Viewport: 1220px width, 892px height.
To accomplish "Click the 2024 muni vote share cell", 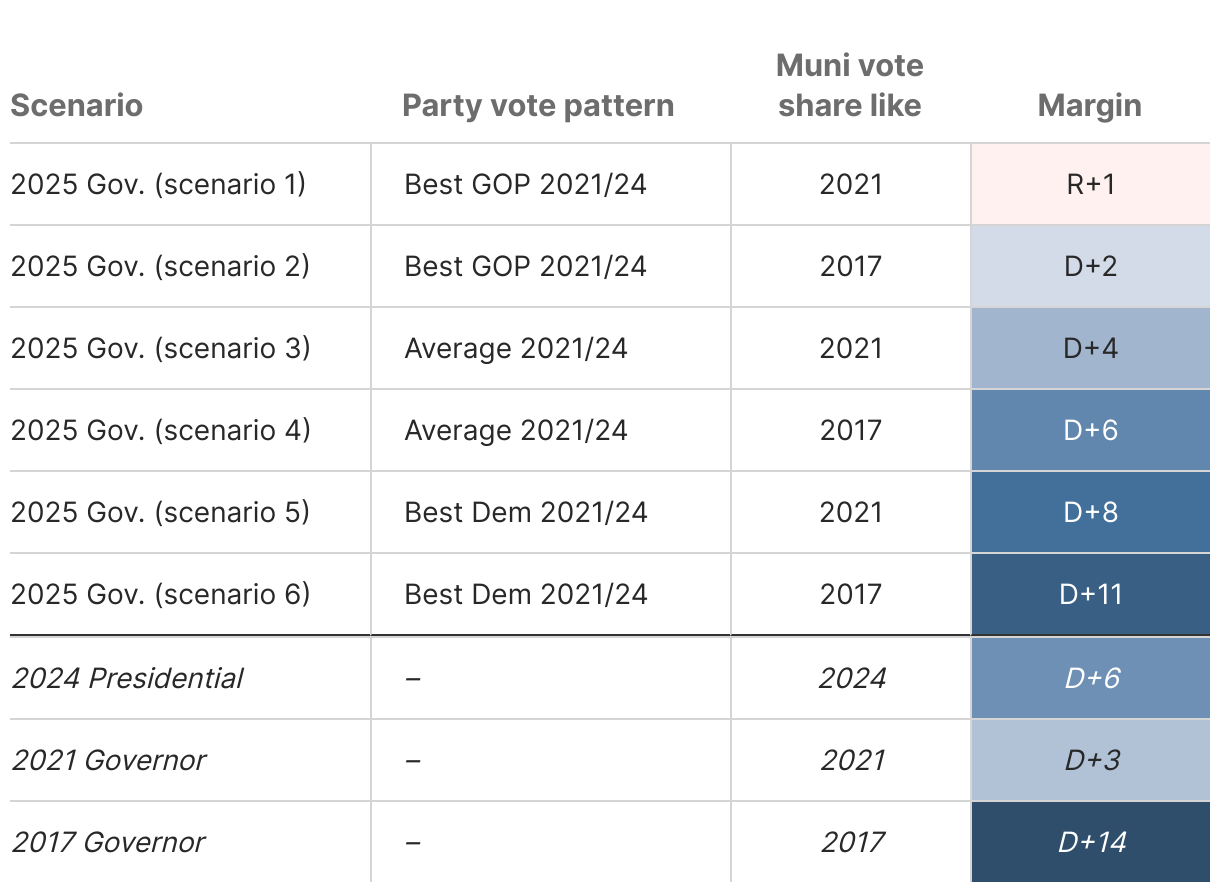I will (x=852, y=678).
